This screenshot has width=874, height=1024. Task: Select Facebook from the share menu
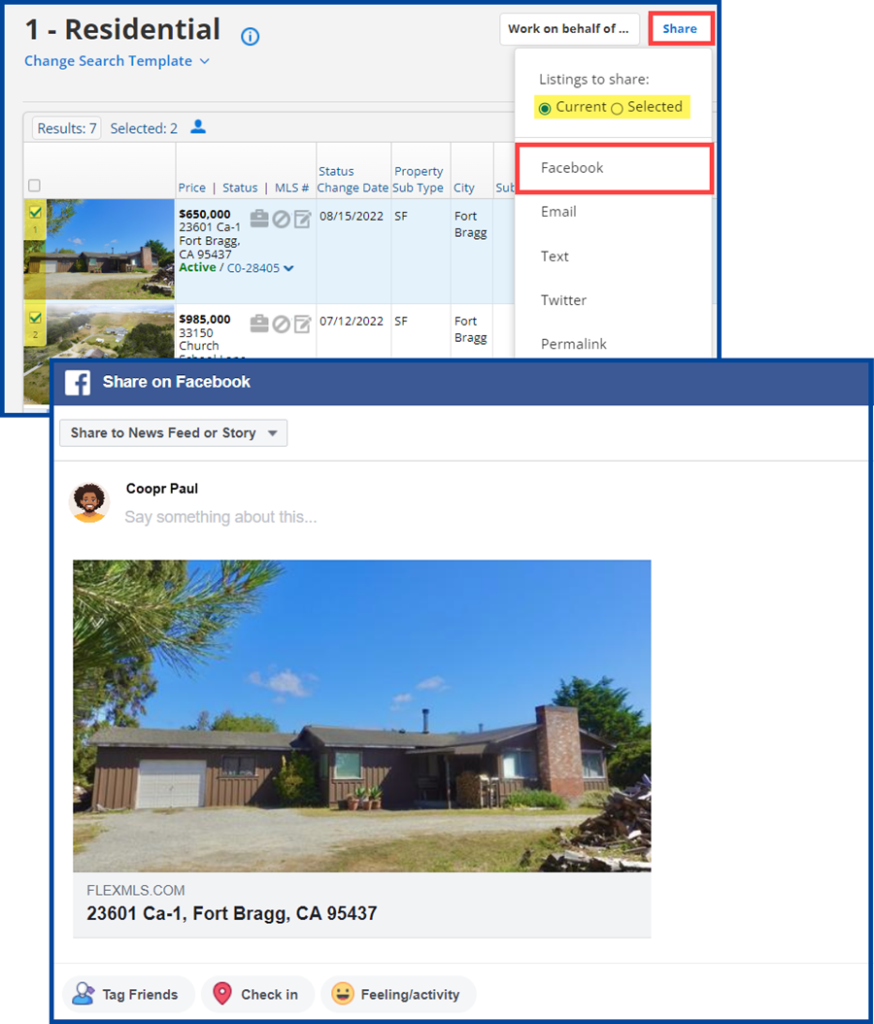pyautogui.click(x=571, y=168)
